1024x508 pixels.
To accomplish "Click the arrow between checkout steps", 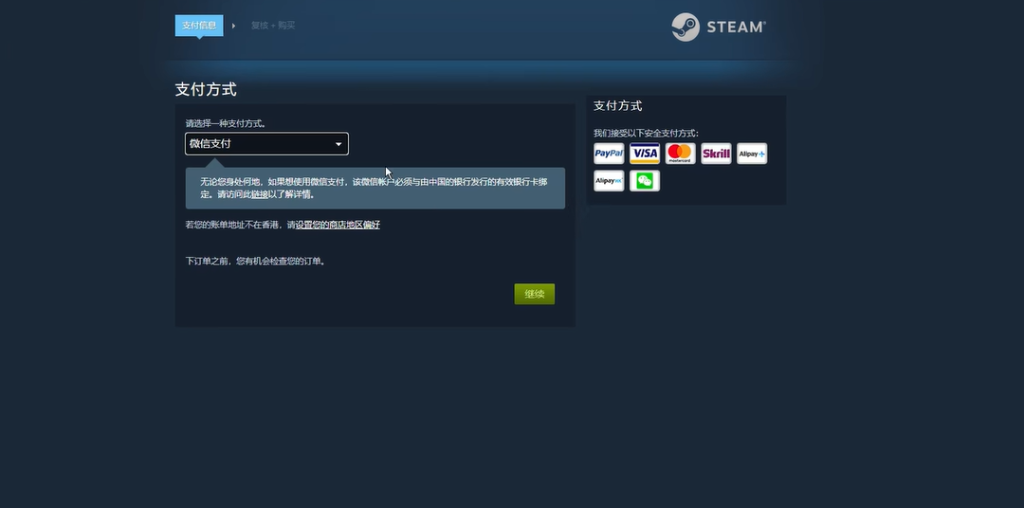I will coord(234,25).
